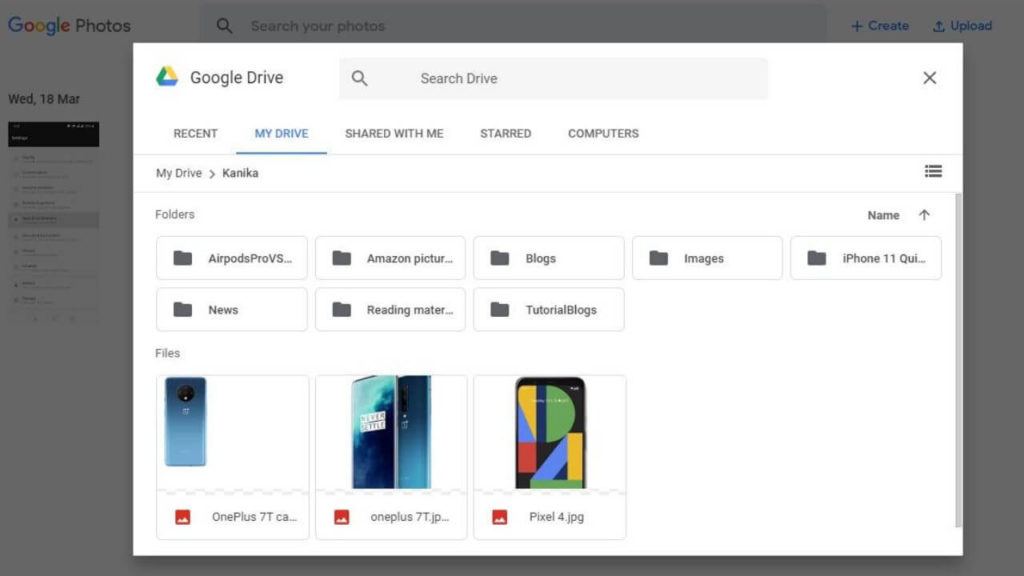The height and width of the screenshot is (576, 1024).
Task: Click the TutorialBlogs folder icon
Action: (500, 310)
